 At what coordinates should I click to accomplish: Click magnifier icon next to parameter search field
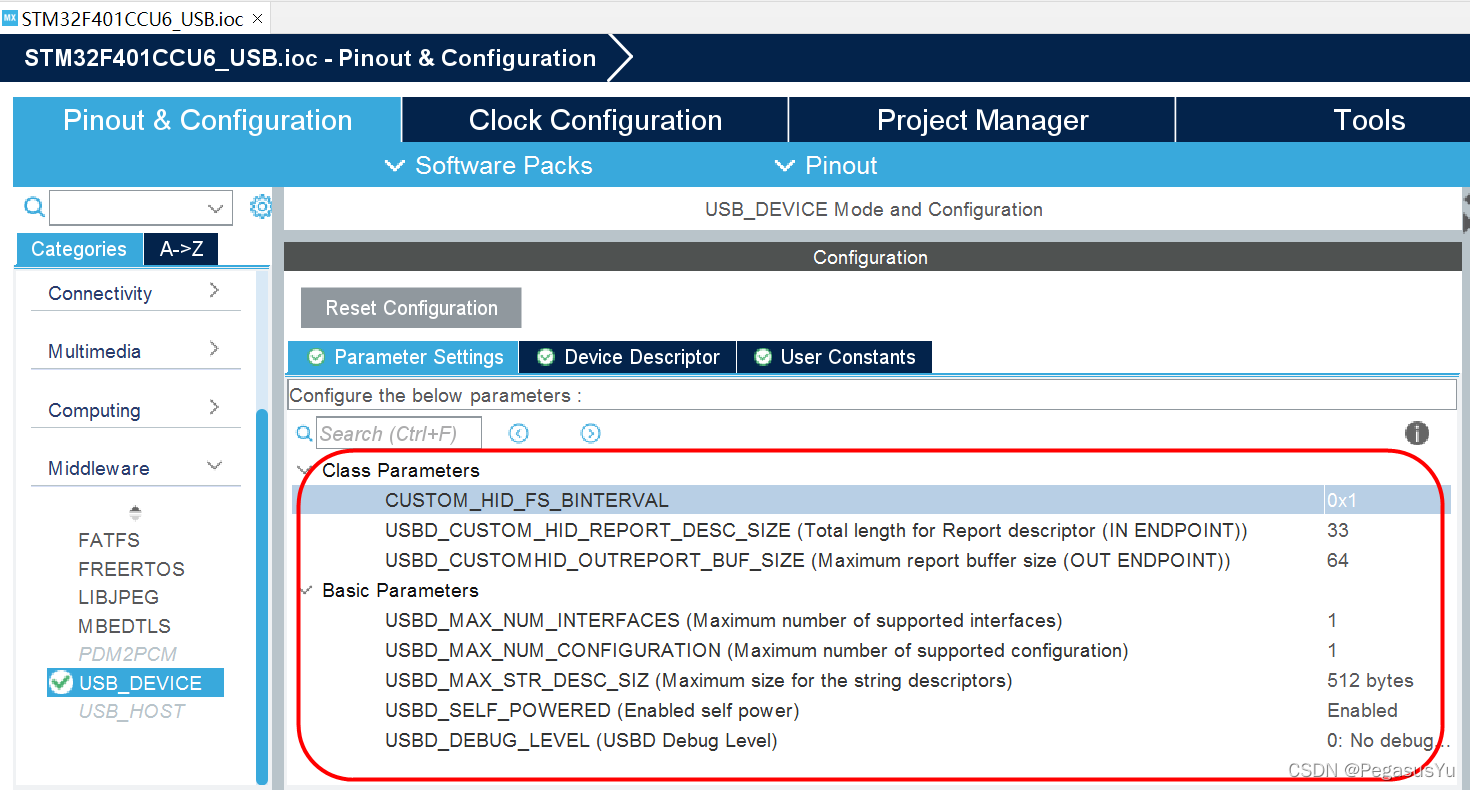pos(305,433)
